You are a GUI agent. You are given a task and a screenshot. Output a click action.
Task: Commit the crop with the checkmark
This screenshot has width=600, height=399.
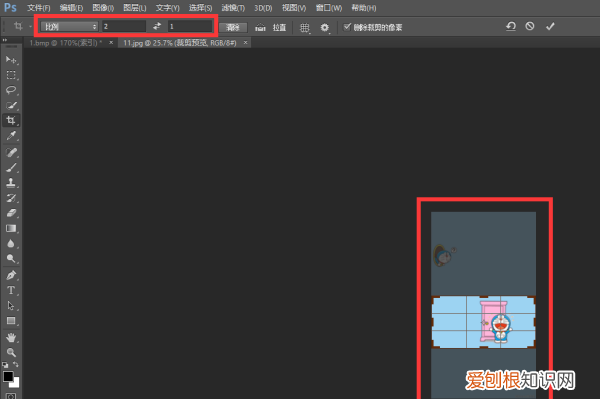coord(550,26)
